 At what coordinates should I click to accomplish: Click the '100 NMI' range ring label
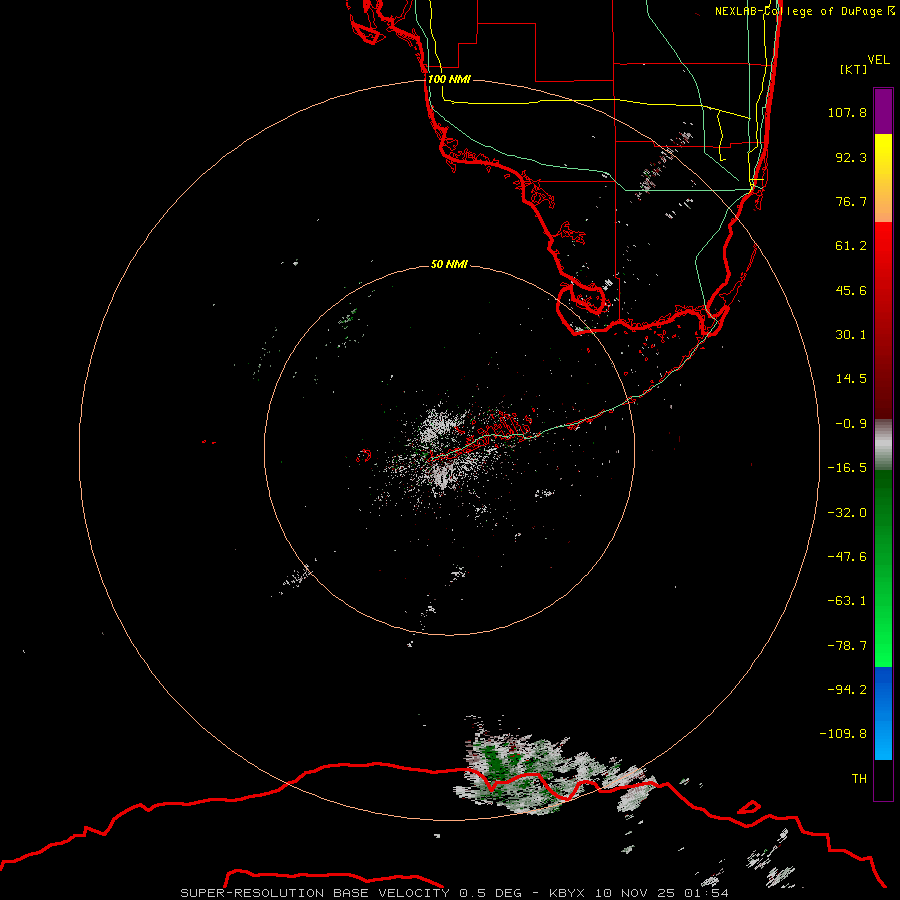pyautogui.click(x=449, y=79)
